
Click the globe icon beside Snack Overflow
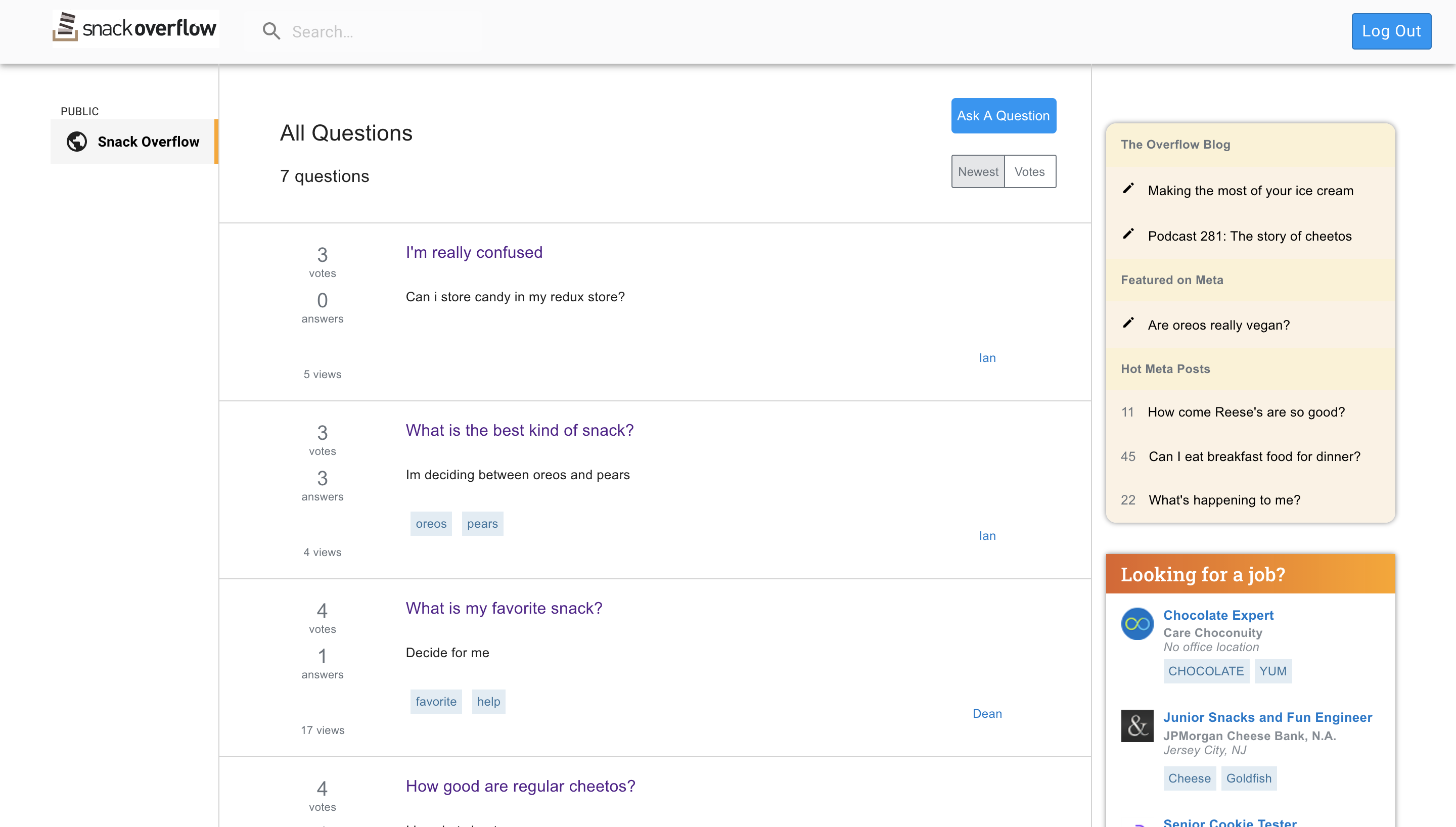[x=77, y=142]
